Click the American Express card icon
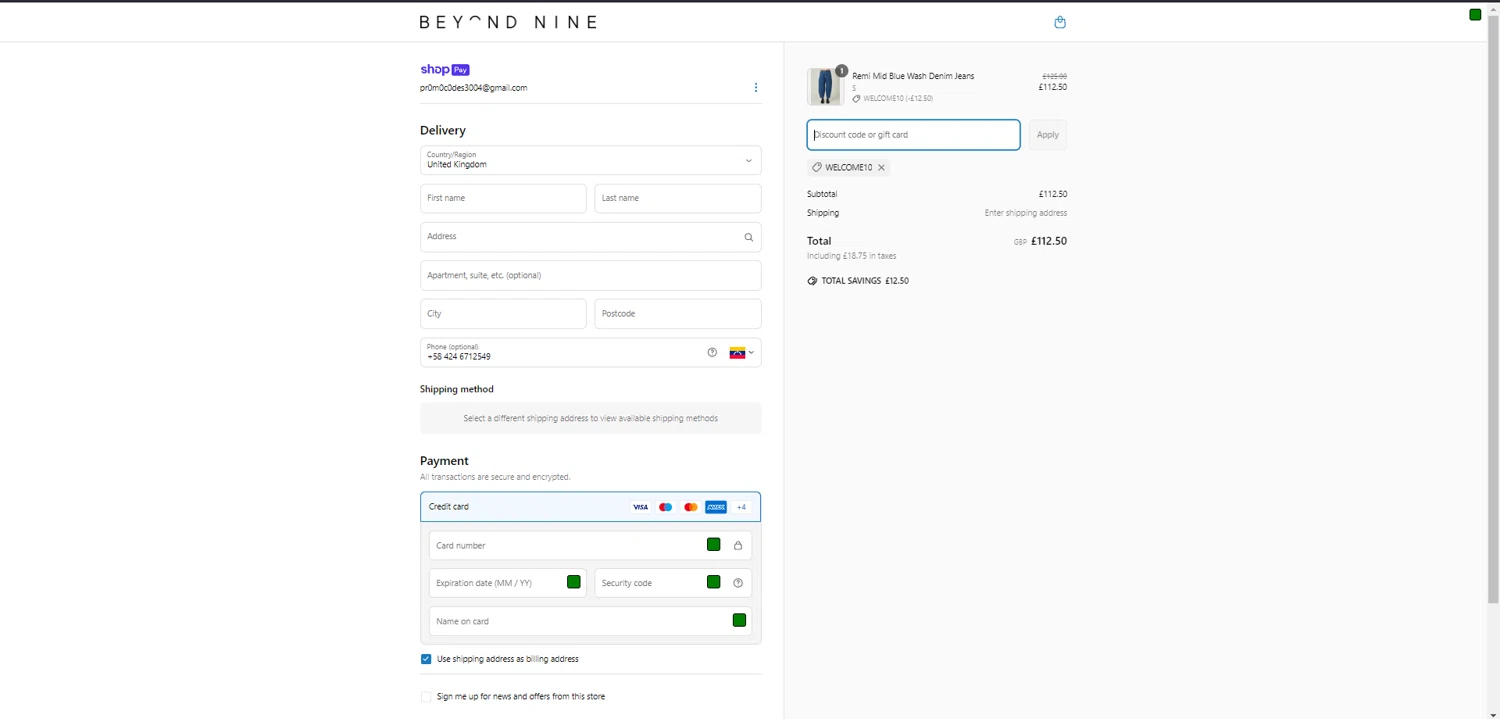The image size is (1500, 719). pos(716,507)
